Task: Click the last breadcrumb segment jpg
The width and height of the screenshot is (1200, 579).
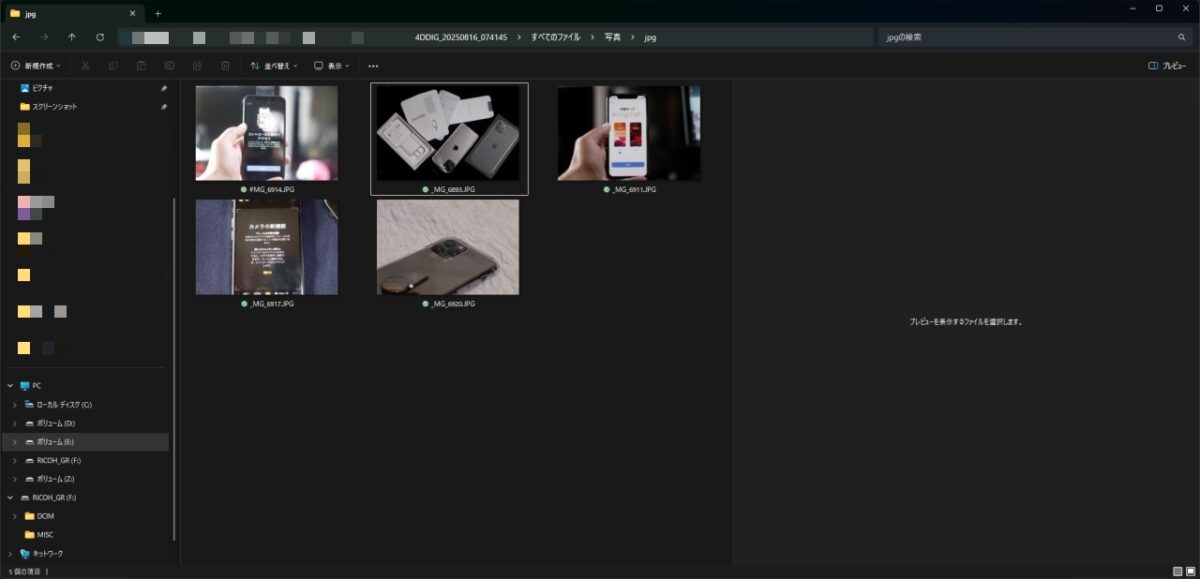Action: [650, 37]
